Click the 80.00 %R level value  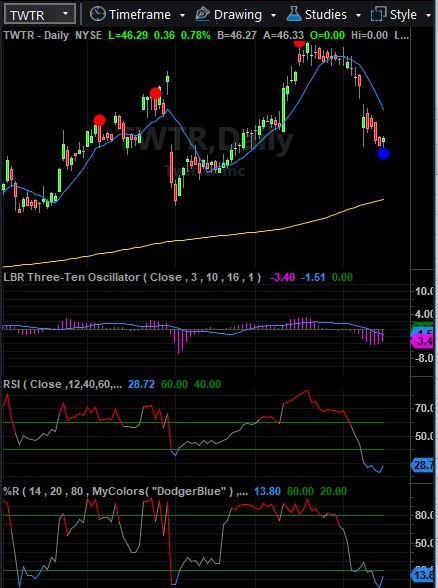coord(300,491)
